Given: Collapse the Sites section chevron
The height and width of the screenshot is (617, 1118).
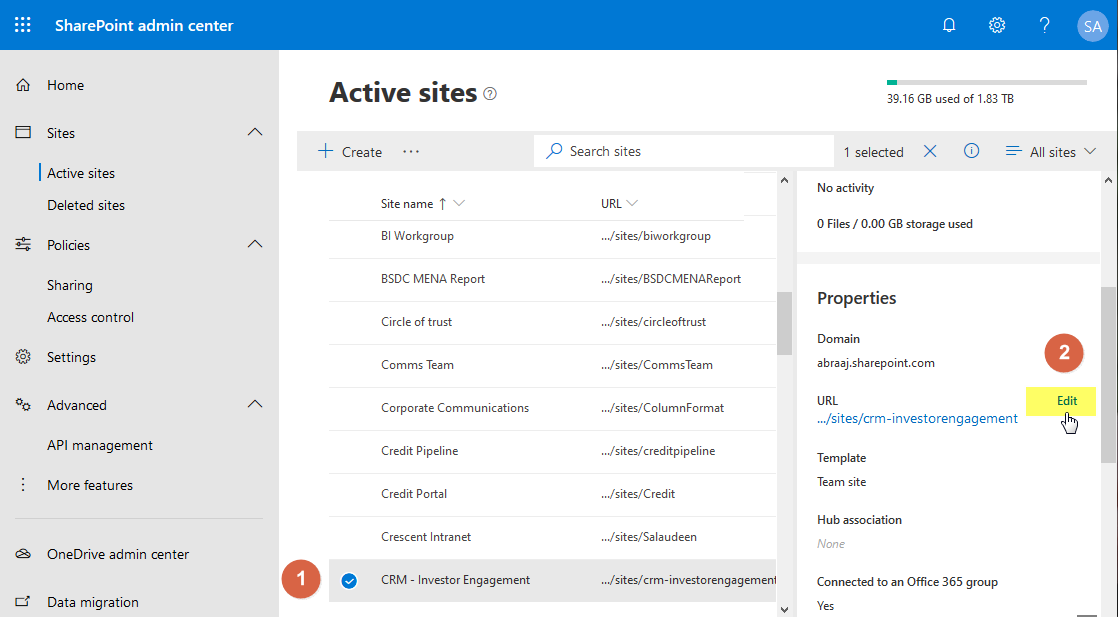Looking at the screenshot, I should pyautogui.click(x=255, y=132).
